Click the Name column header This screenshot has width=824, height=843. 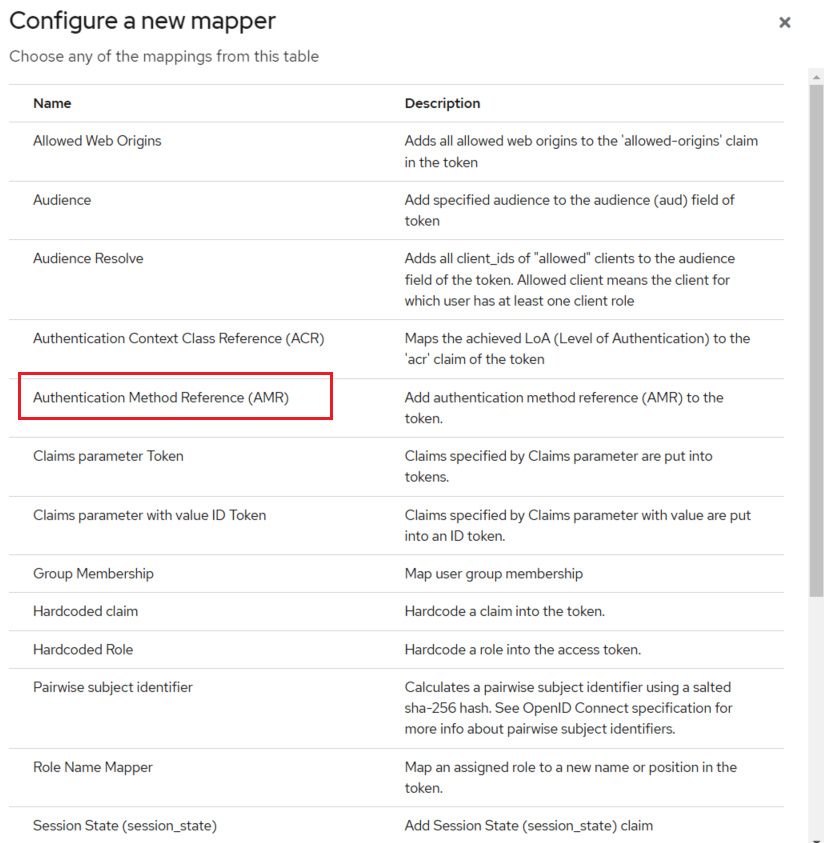pos(52,104)
